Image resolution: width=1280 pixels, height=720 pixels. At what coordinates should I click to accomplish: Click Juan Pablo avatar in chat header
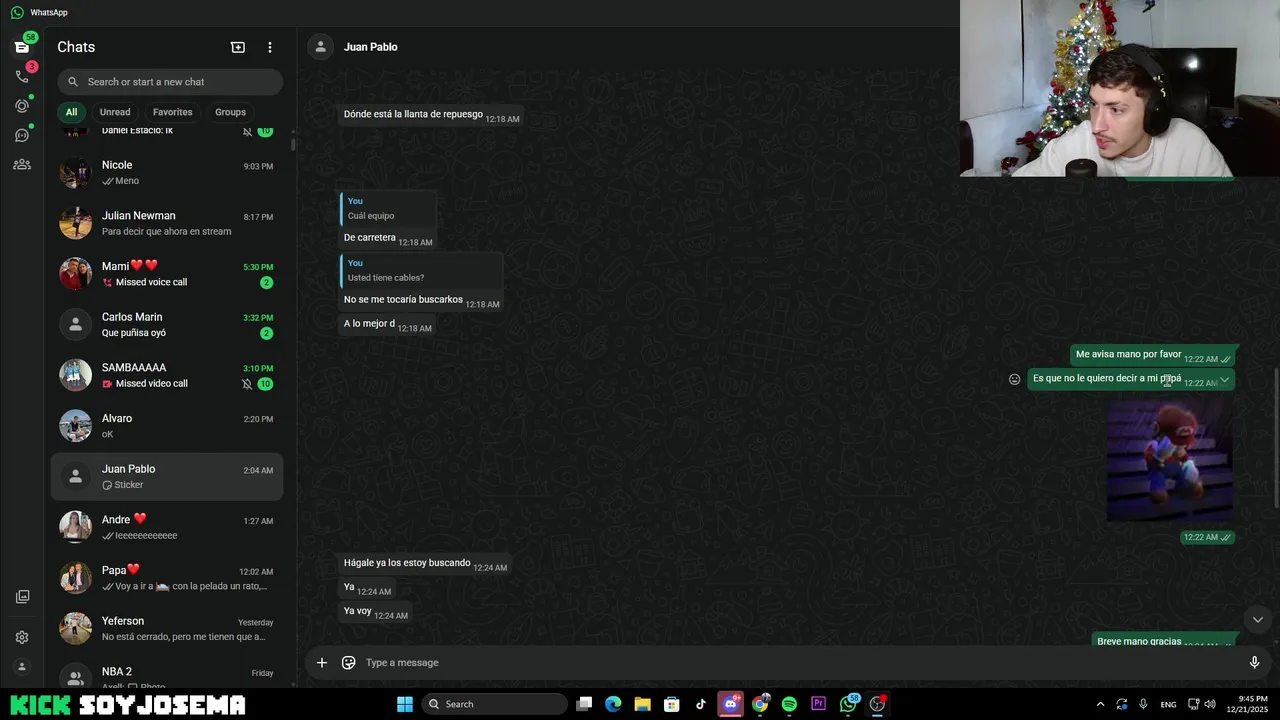click(320, 47)
